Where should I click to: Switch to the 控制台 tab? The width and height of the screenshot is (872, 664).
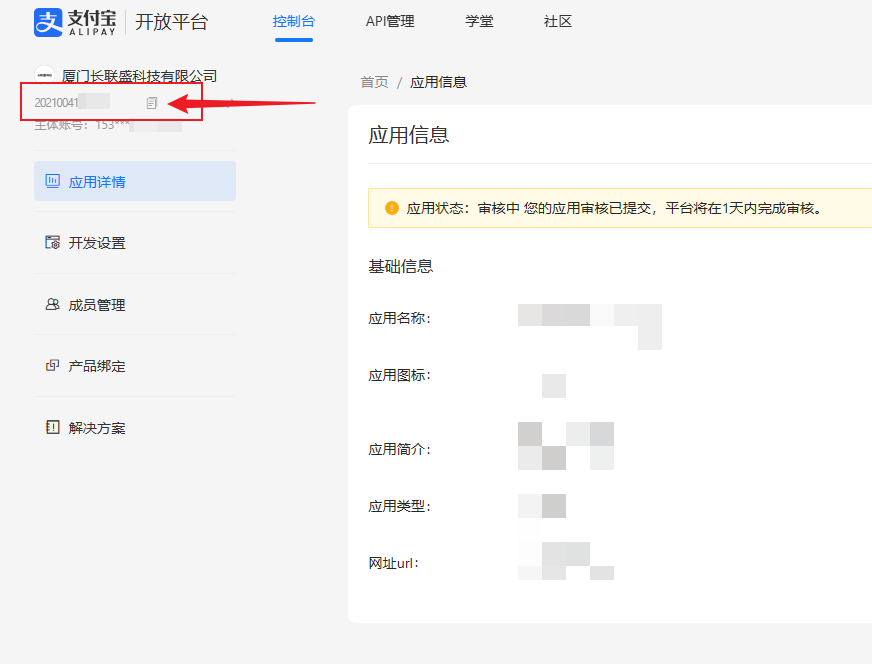(x=293, y=22)
